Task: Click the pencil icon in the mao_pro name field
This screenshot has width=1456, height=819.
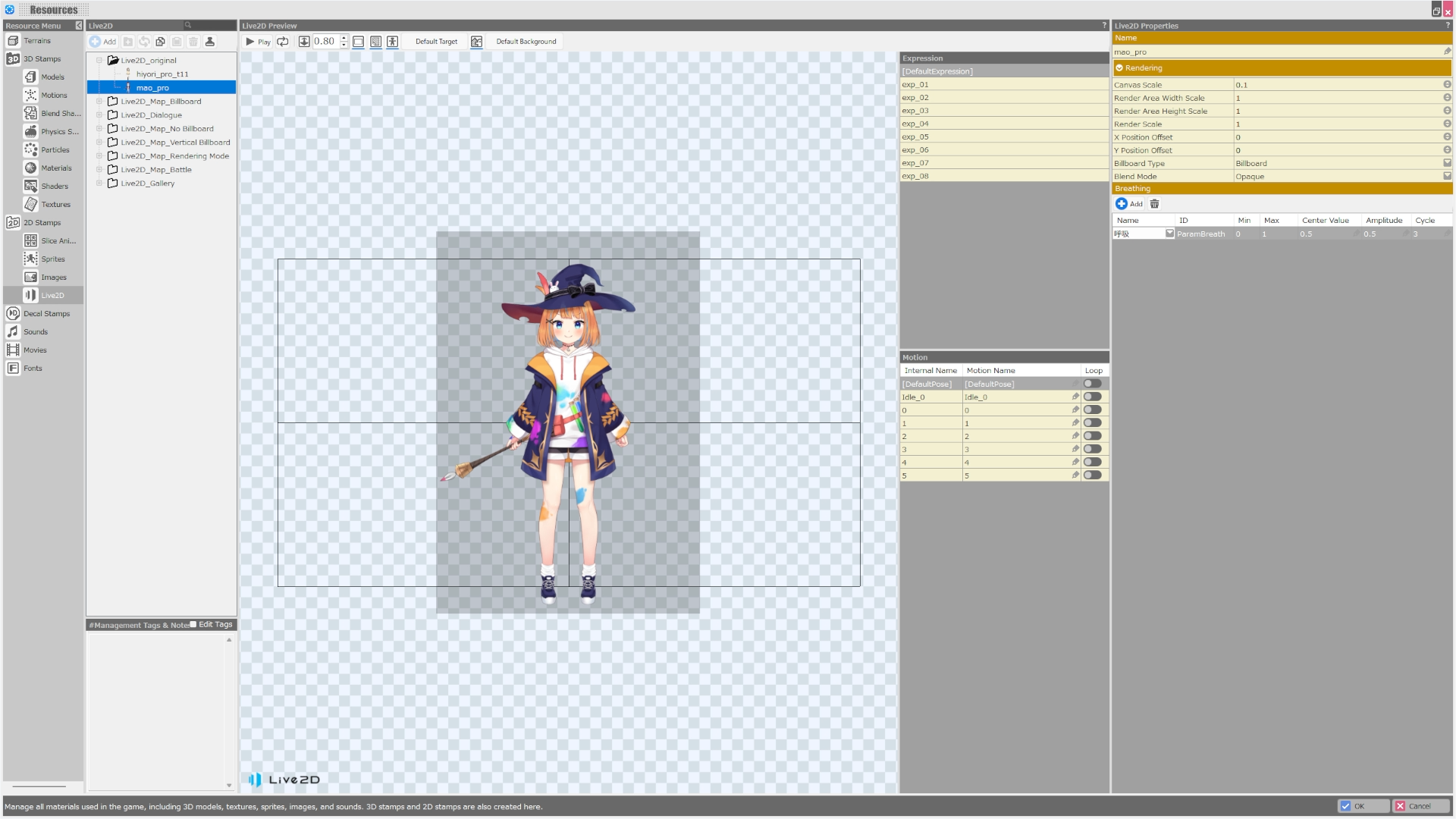Action: click(1446, 52)
